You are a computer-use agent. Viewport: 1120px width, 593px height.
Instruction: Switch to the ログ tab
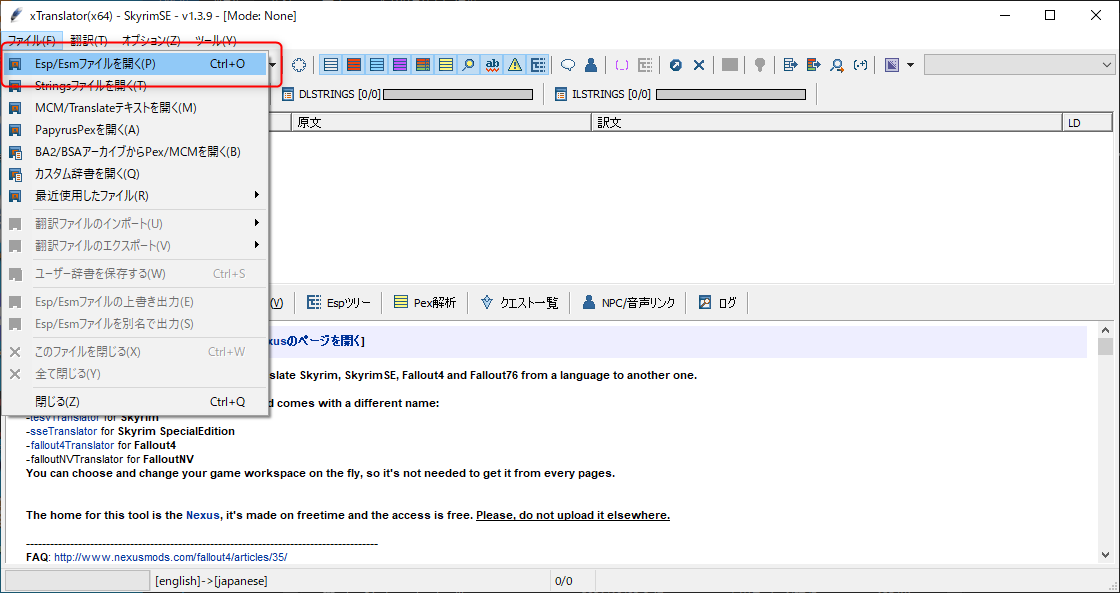[x=717, y=303]
